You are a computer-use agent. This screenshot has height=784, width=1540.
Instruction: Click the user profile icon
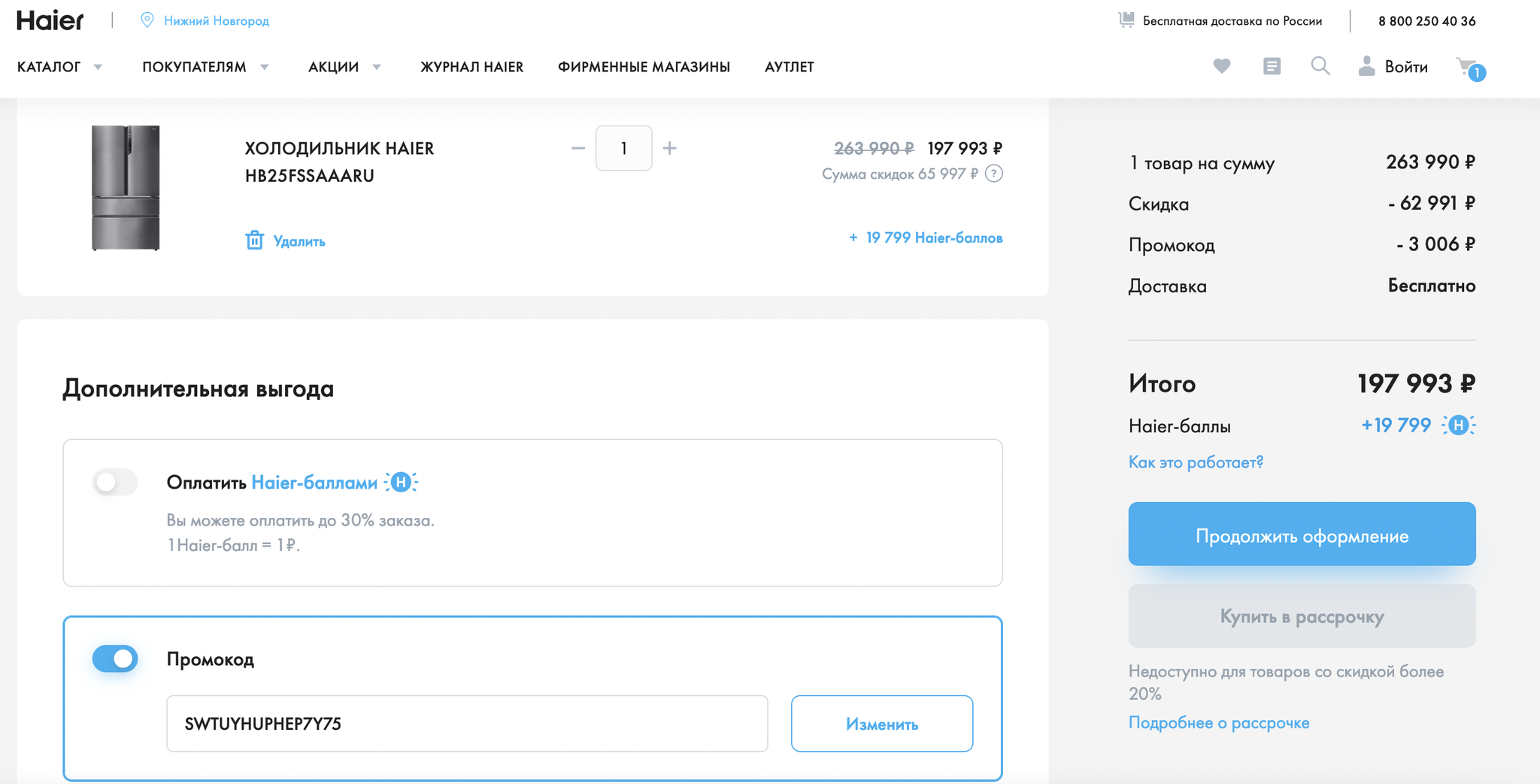coord(1366,66)
